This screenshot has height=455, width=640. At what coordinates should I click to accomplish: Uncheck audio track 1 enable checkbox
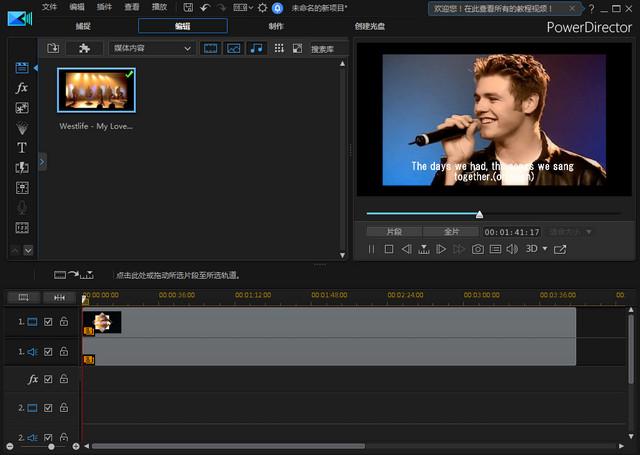48,351
